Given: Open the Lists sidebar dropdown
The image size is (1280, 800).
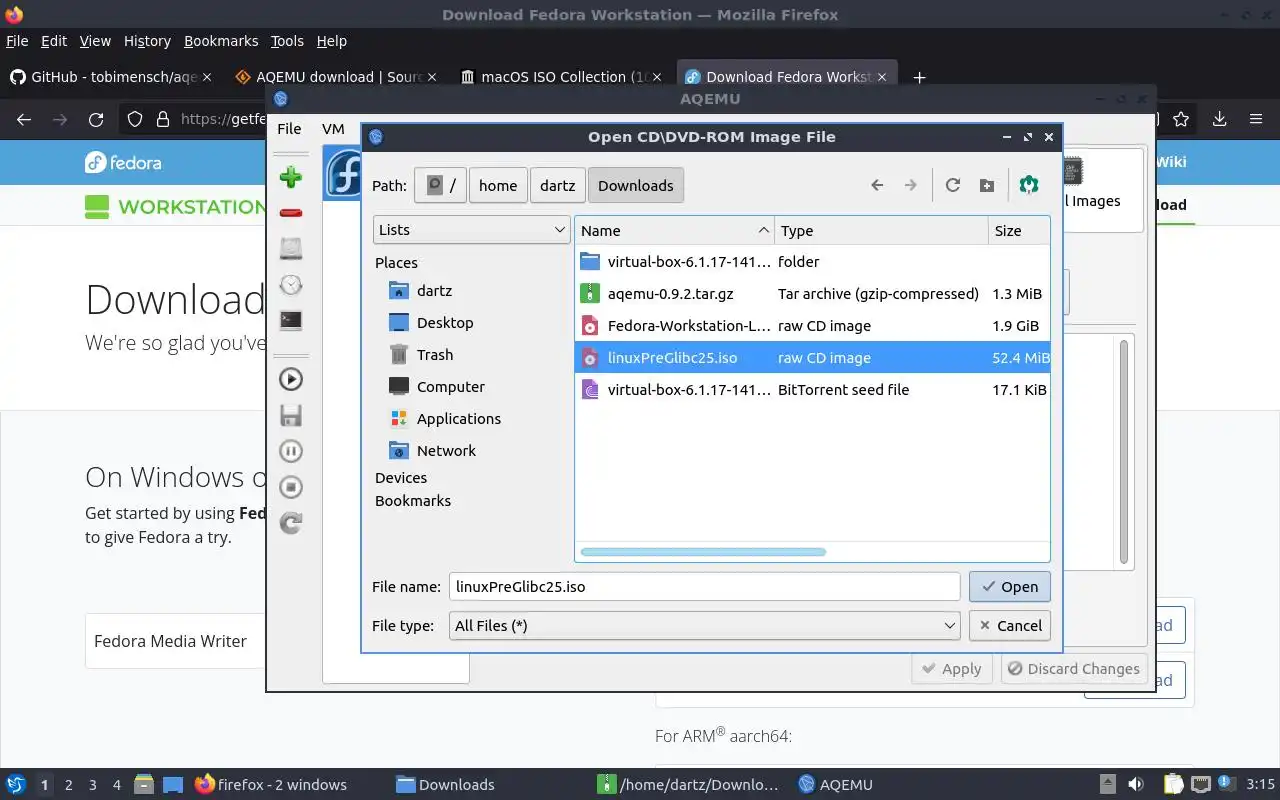Looking at the screenshot, I should tap(472, 230).
